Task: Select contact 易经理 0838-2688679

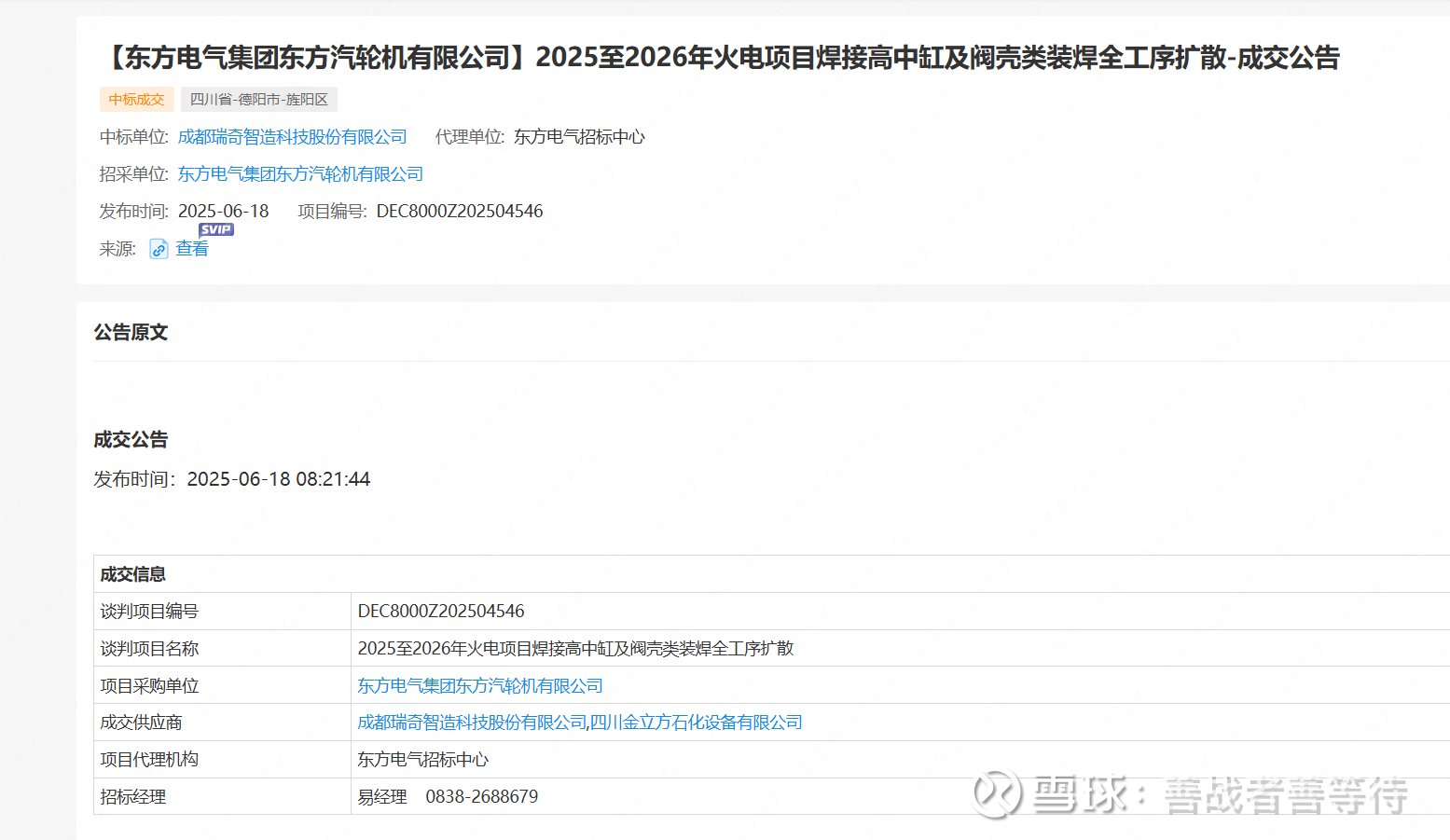Action: pyautogui.click(x=448, y=797)
